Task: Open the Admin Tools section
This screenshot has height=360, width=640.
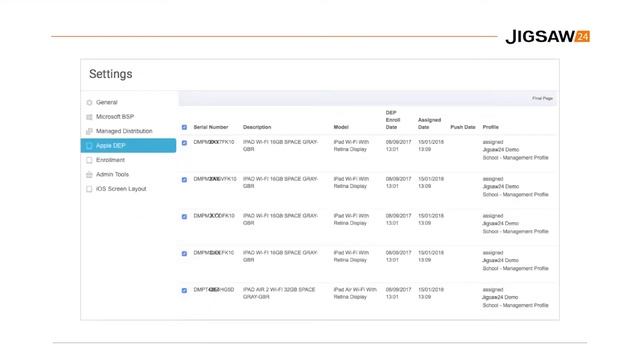Action: (x=112, y=174)
